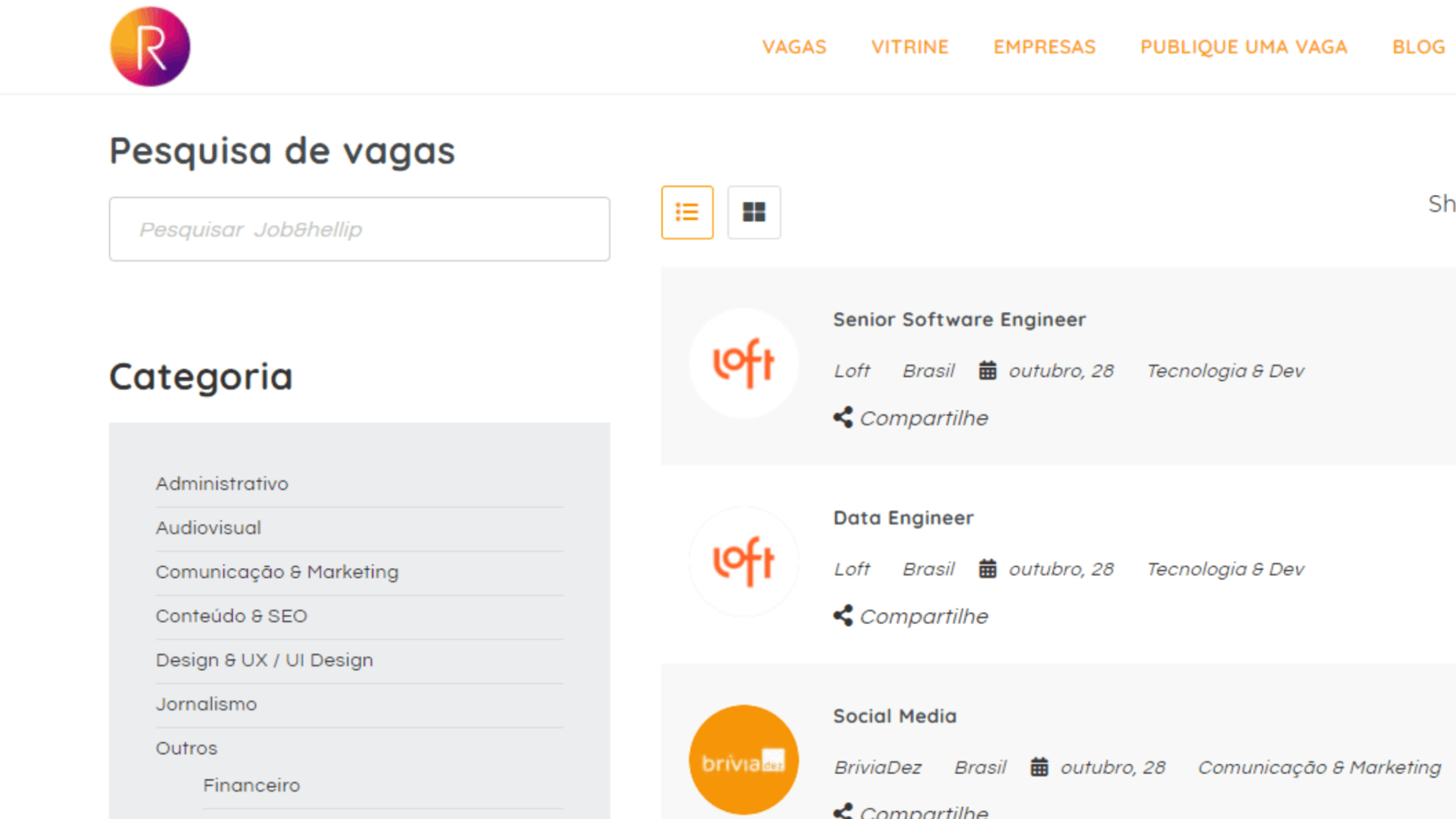Click Loft logo beside Data Engineer

[744, 562]
